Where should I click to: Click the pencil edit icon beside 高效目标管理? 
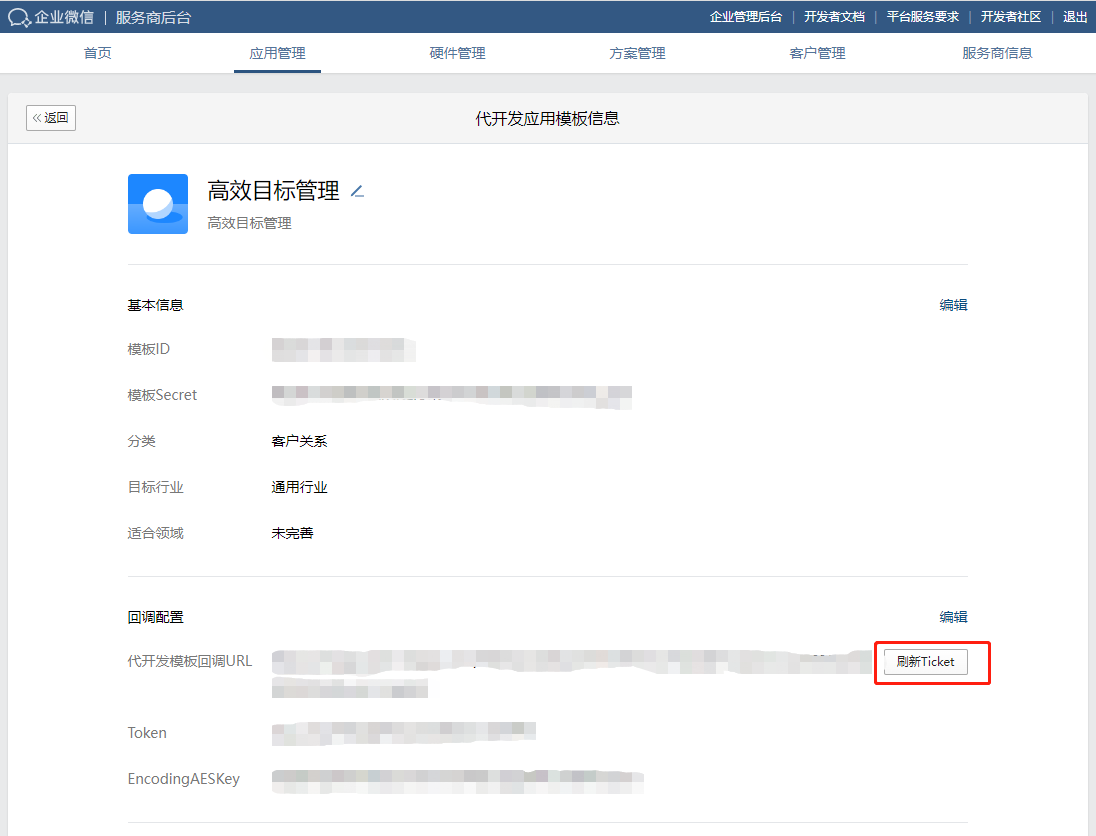357,194
